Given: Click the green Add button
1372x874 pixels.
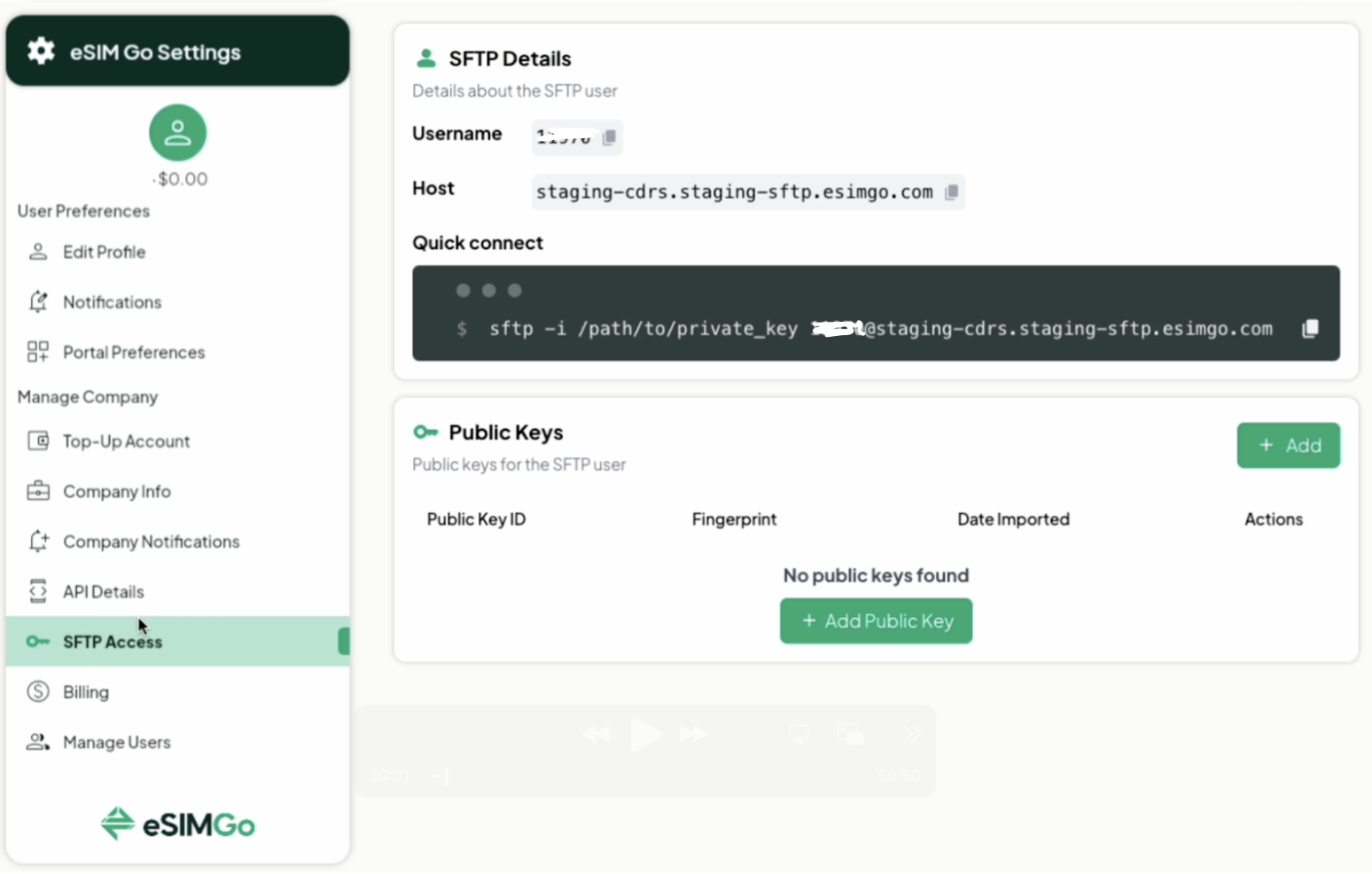Looking at the screenshot, I should click(x=1289, y=445).
